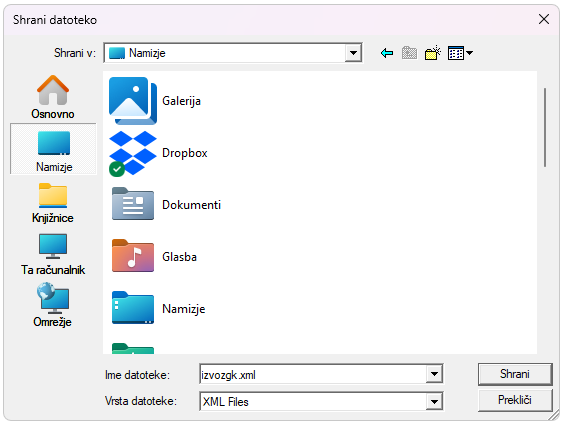565x428 pixels.
Task: Select Ta računalnik in the sidebar
Action: click(53, 254)
